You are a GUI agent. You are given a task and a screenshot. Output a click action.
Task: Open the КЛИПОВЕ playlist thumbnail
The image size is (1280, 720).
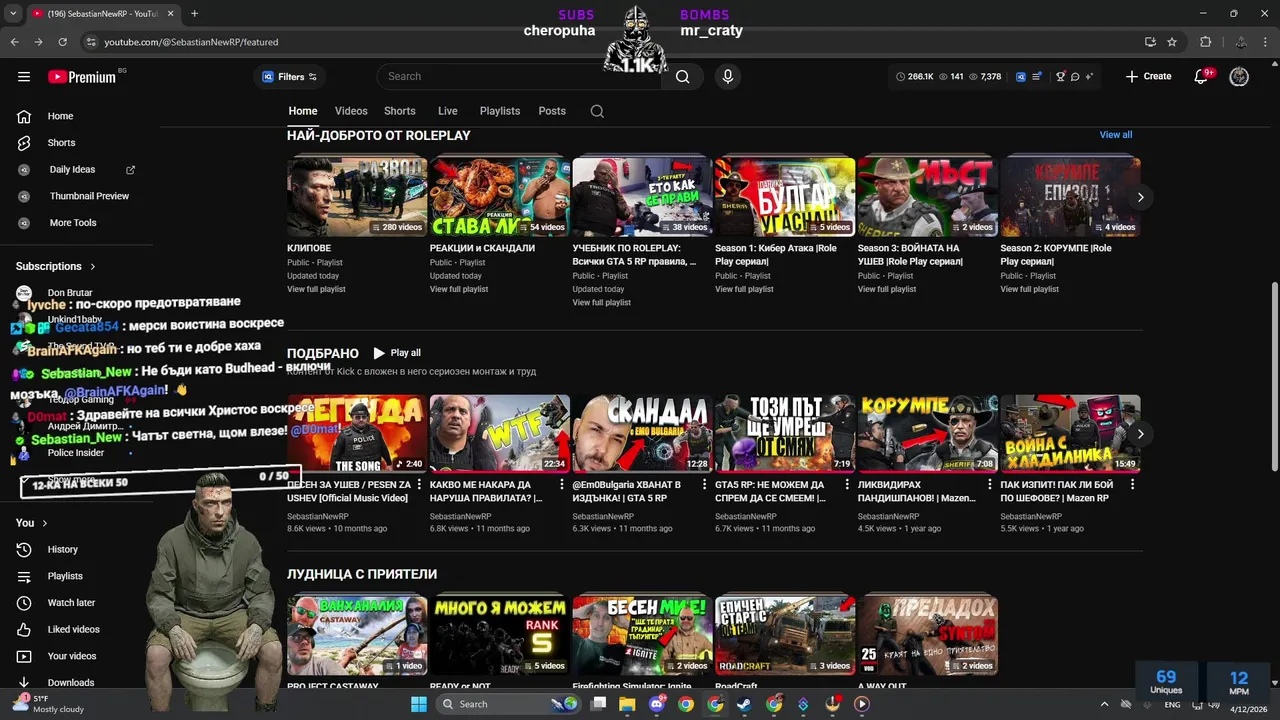tap(357, 196)
